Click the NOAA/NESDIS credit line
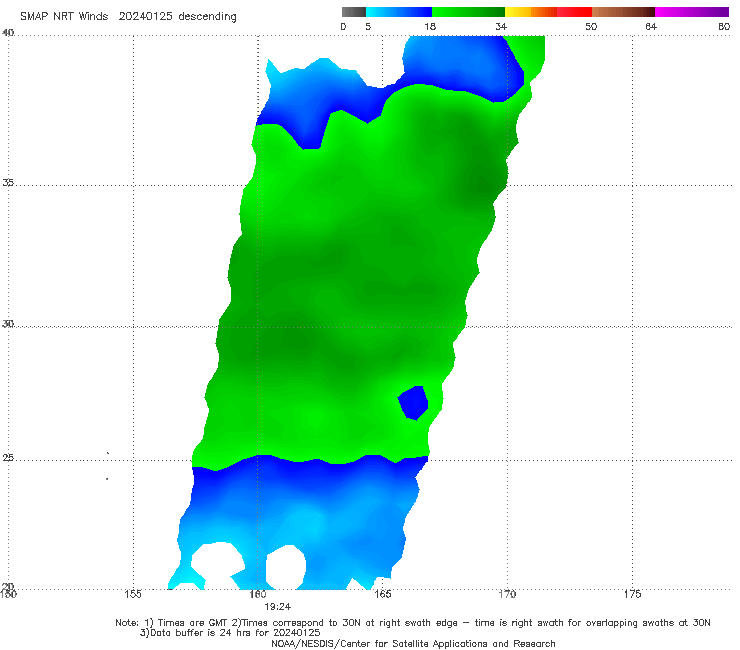The image size is (740, 650). (413, 644)
